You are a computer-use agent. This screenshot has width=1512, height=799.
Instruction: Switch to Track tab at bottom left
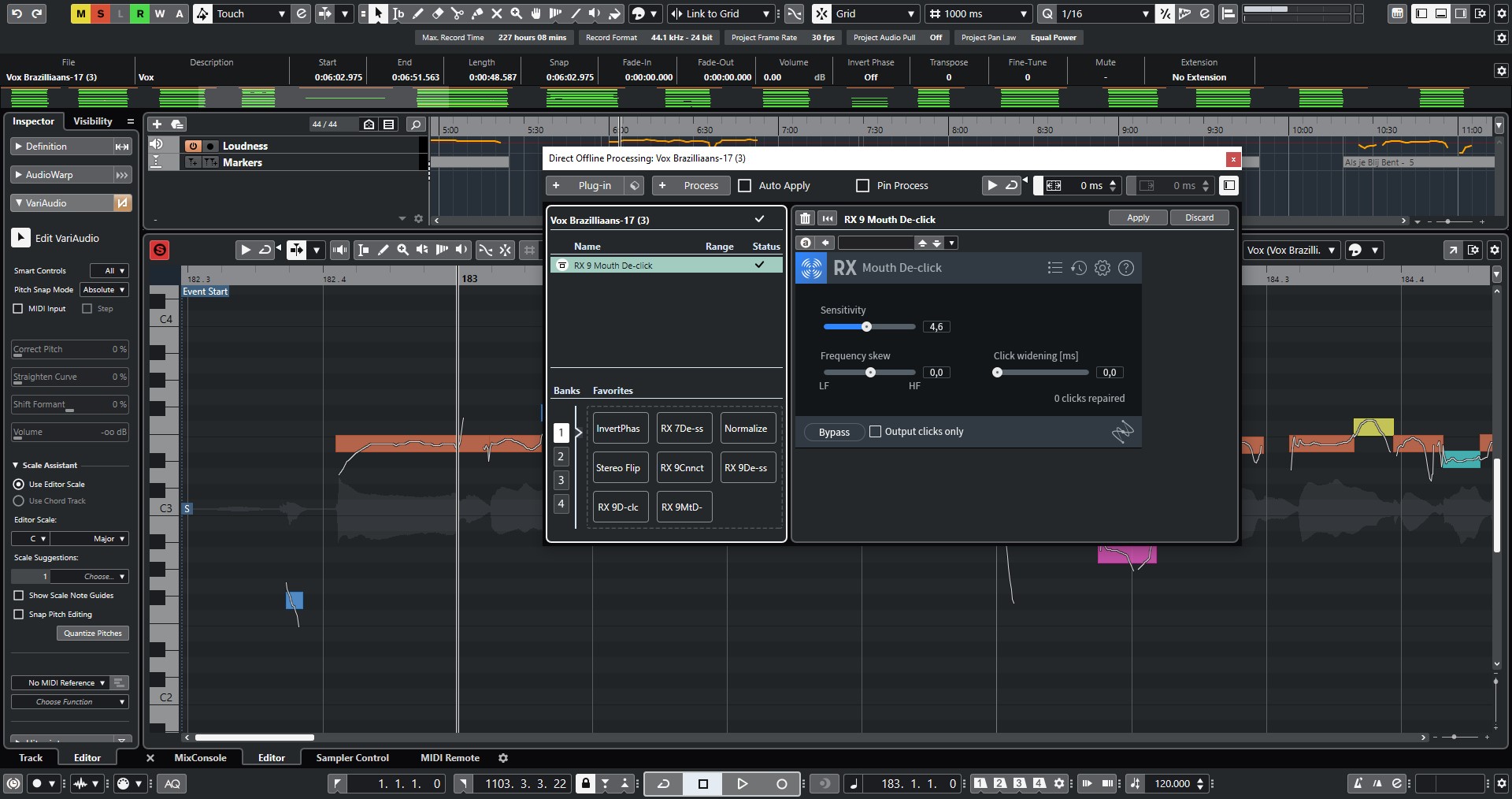pyautogui.click(x=31, y=758)
